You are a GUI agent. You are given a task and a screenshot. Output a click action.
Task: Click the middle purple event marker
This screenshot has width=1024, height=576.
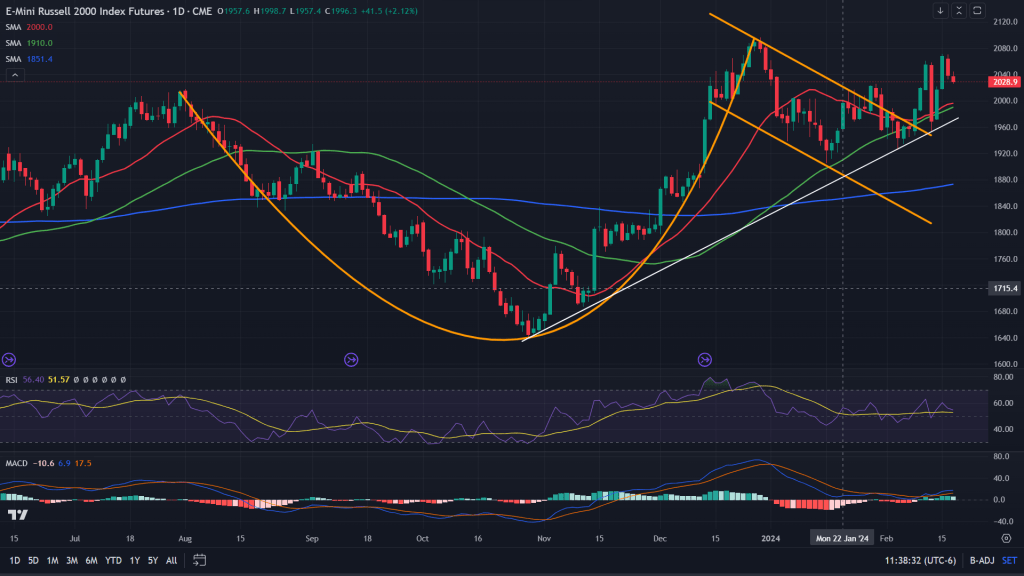point(351,359)
